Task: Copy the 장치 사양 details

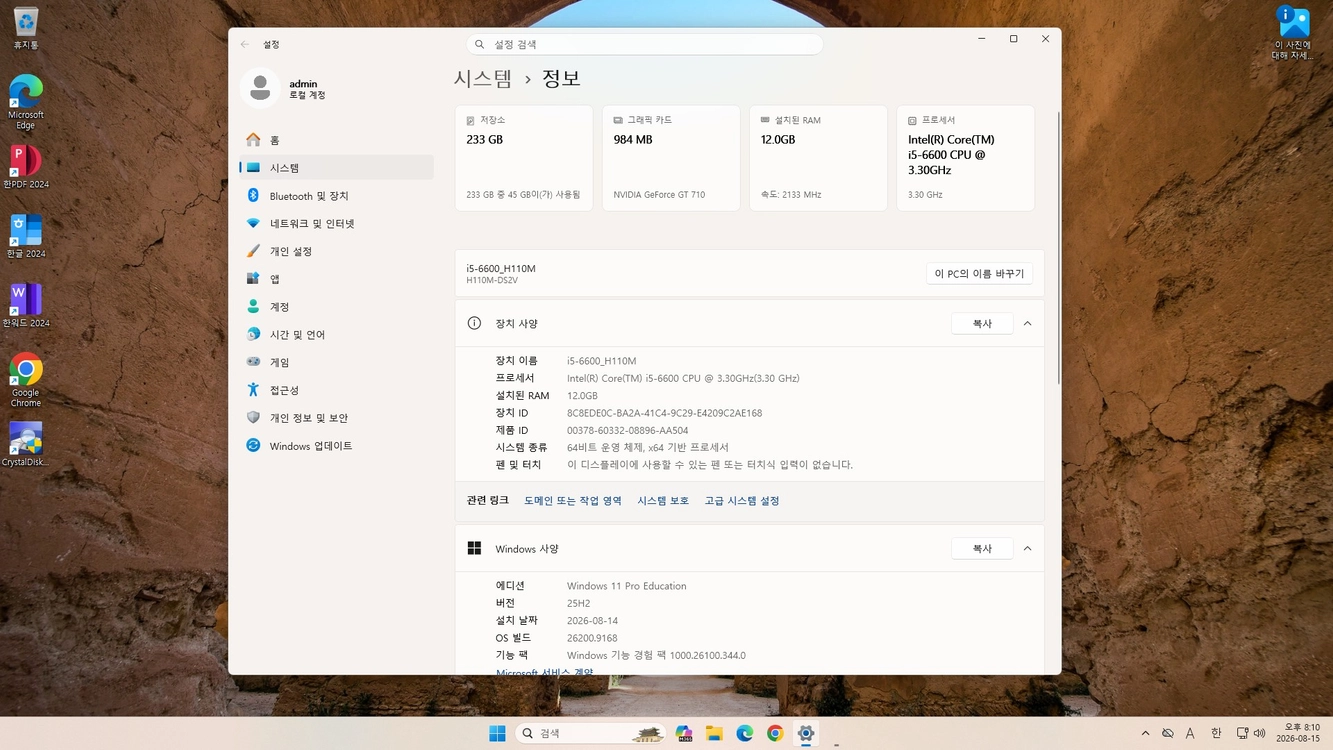Action: pos(982,324)
